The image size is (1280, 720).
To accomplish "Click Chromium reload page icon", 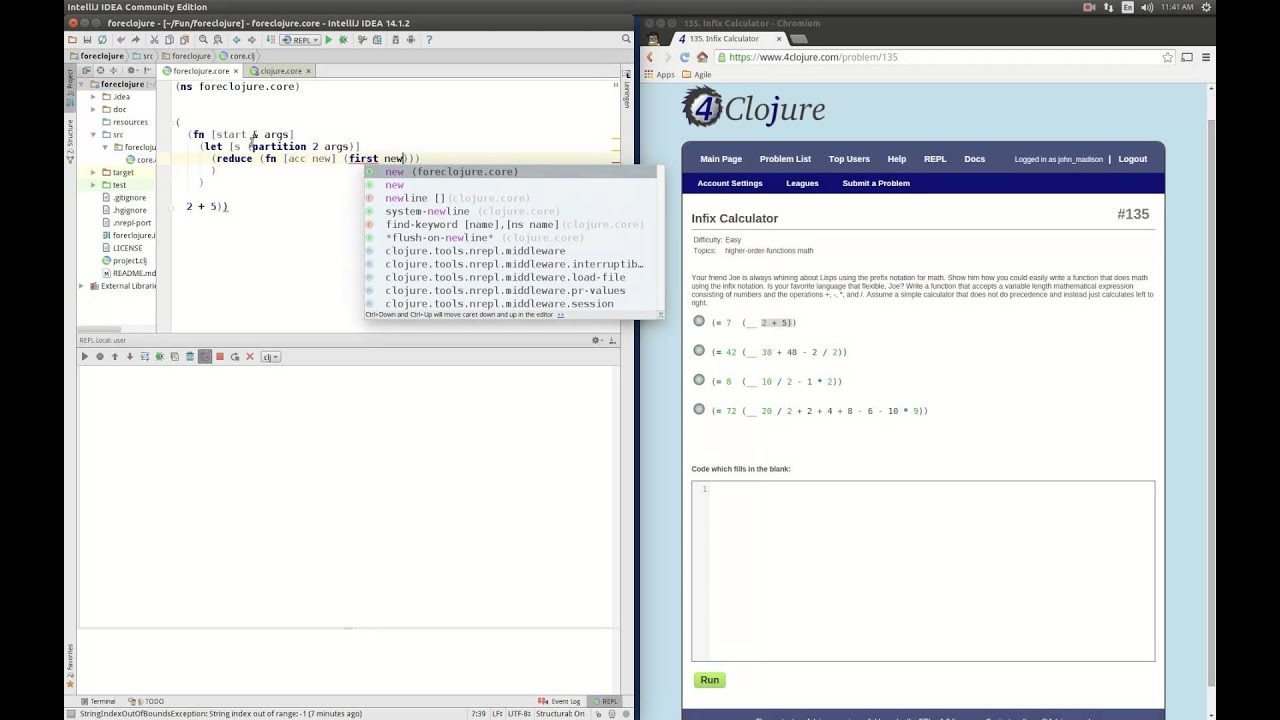I will pyautogui.click(x=685, y=57).
